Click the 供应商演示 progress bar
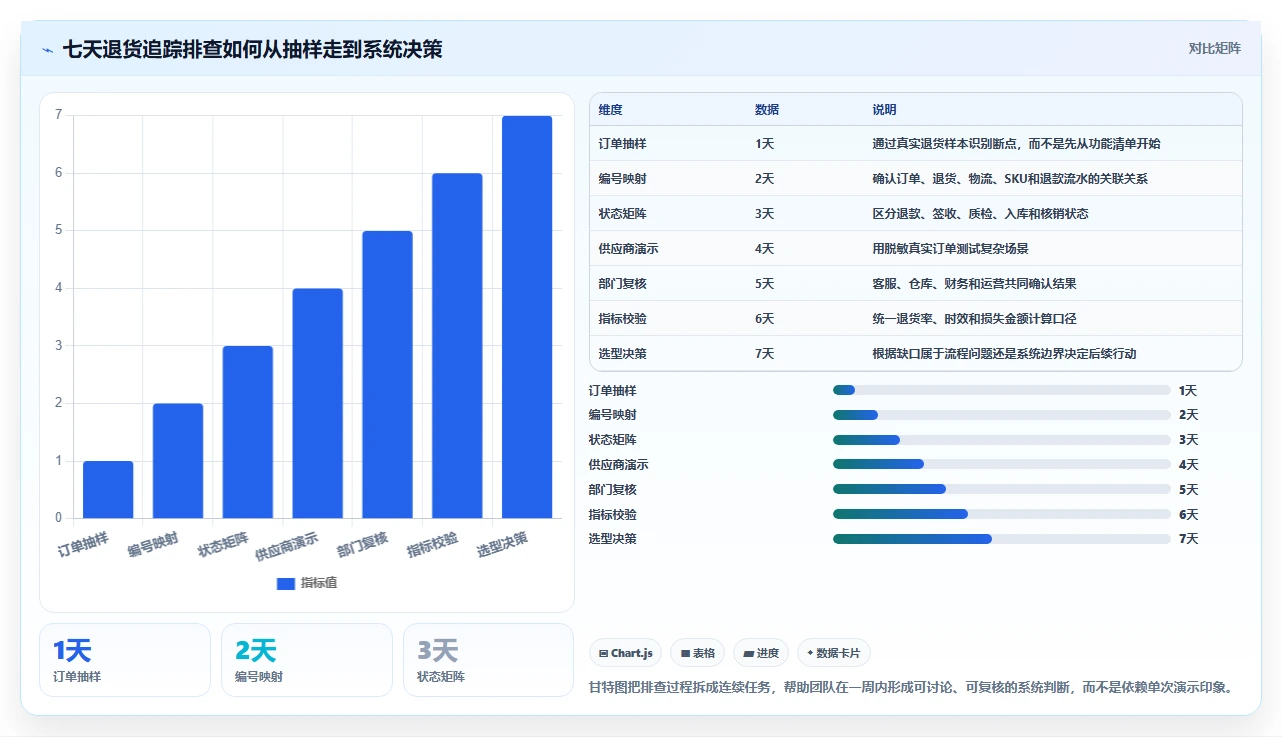The height and width of the screenshot is (737, 1282). click(x=1001, y=464)
